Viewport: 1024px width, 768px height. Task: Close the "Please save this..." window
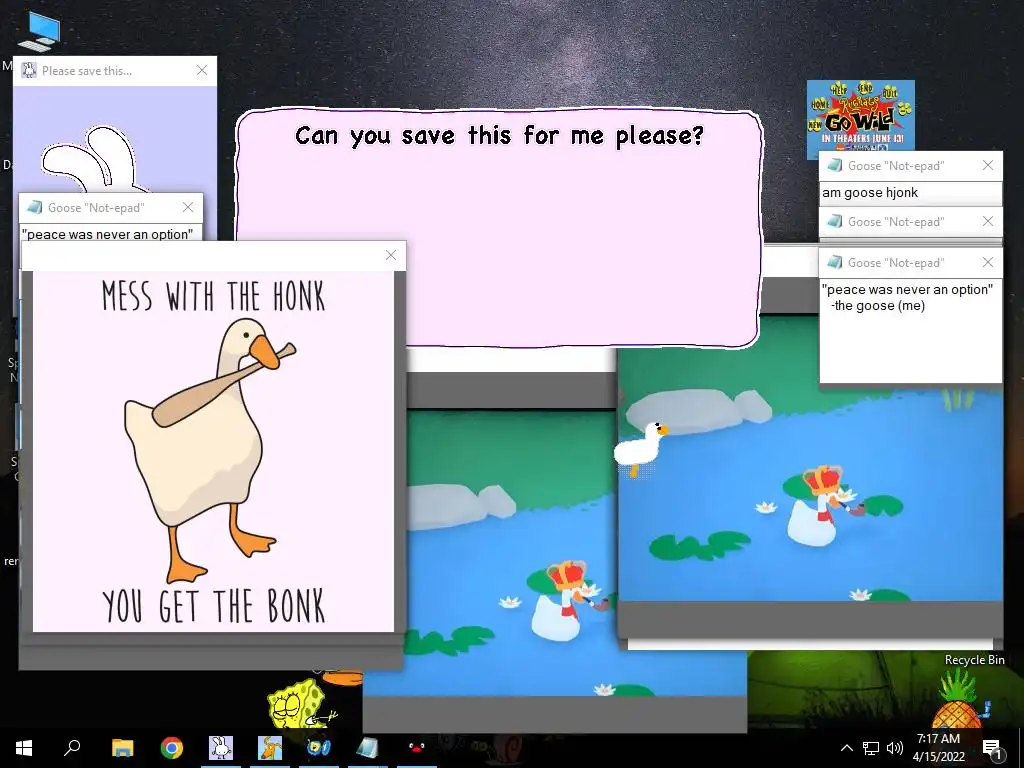(202, 70)
